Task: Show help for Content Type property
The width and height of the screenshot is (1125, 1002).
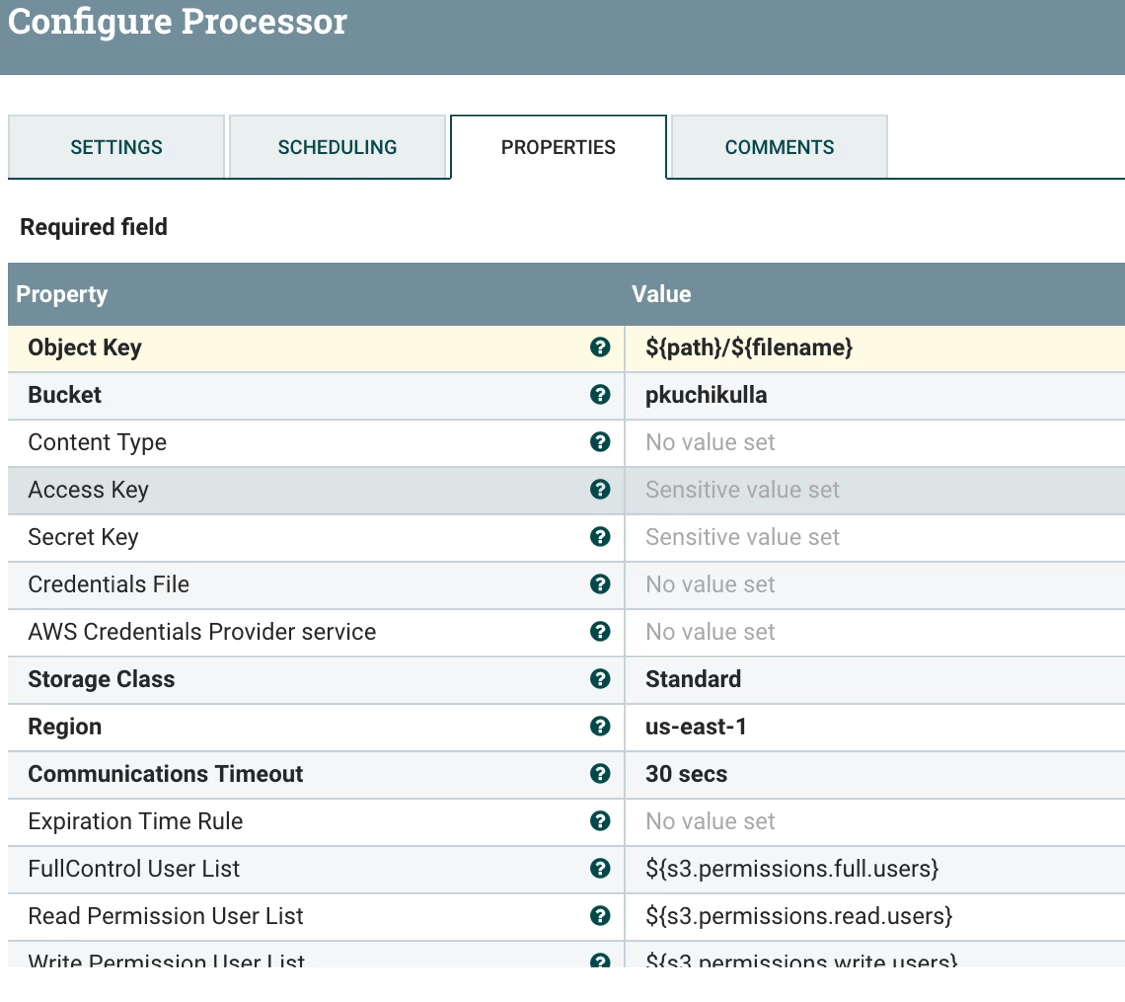Action: click(x=600, y=443)
